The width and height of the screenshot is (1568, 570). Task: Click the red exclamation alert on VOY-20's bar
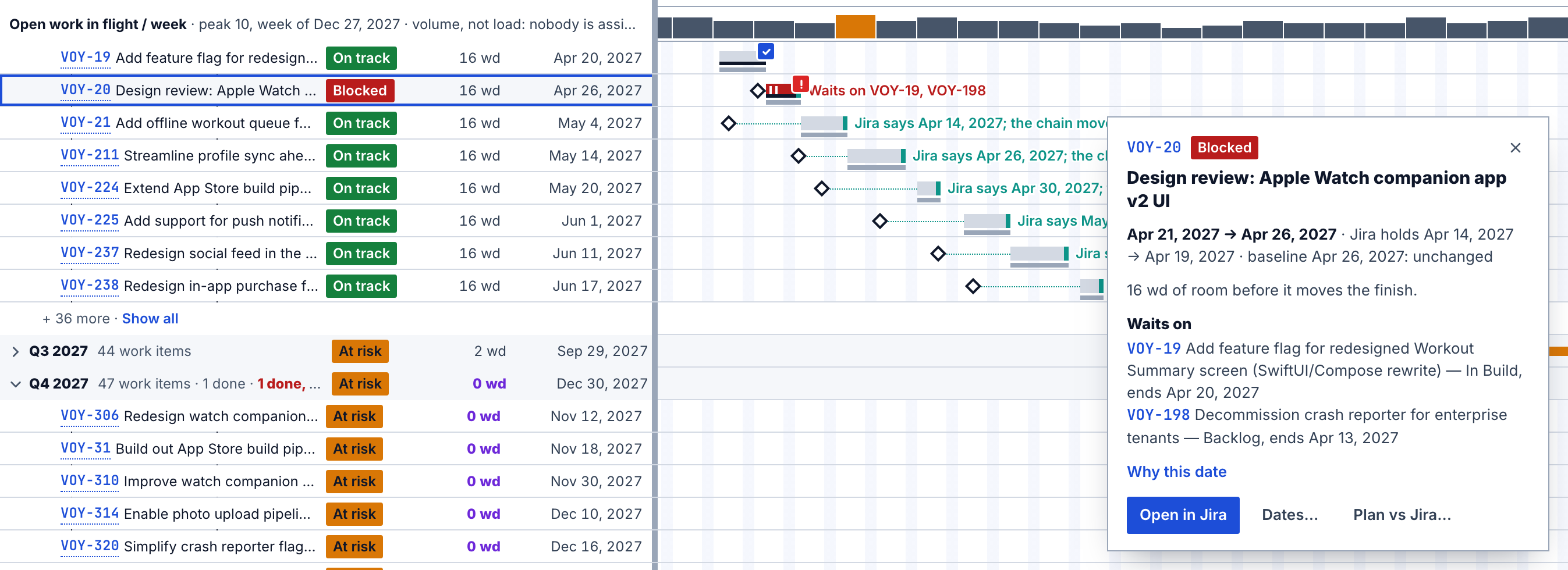click(x=800, y=83)
